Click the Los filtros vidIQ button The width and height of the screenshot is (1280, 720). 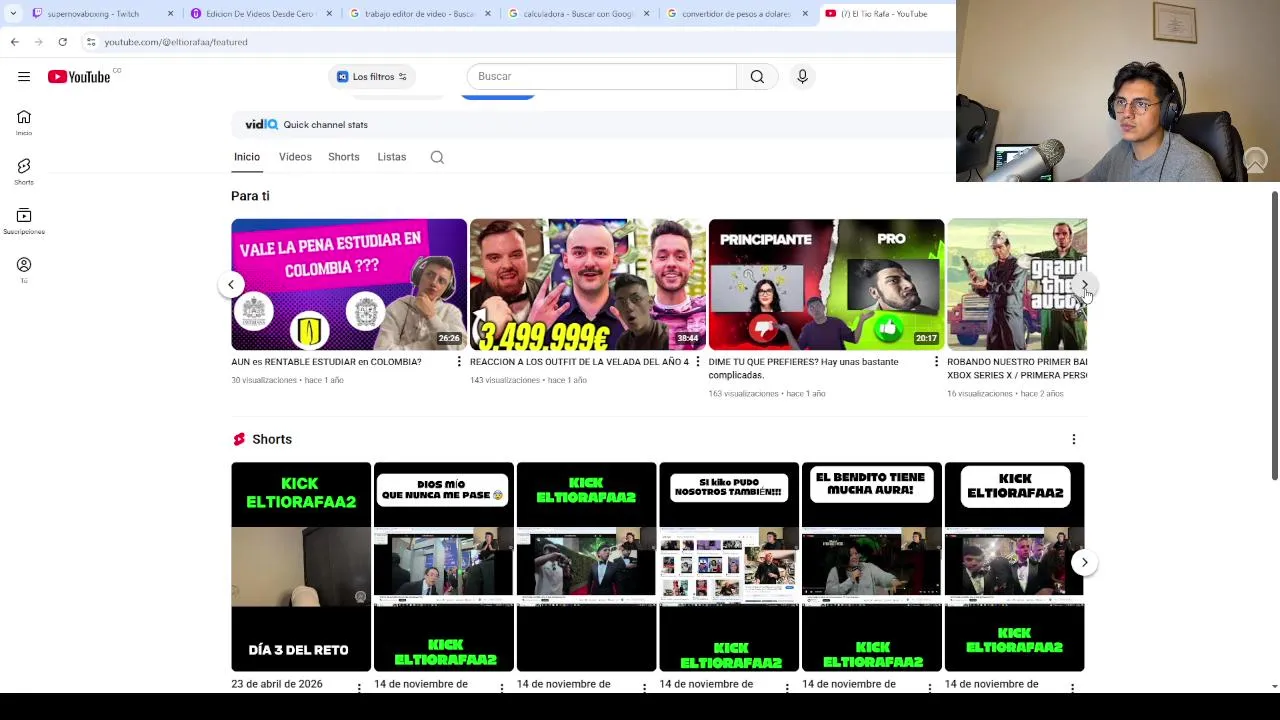pyautogui.click(x=372, y=77)
